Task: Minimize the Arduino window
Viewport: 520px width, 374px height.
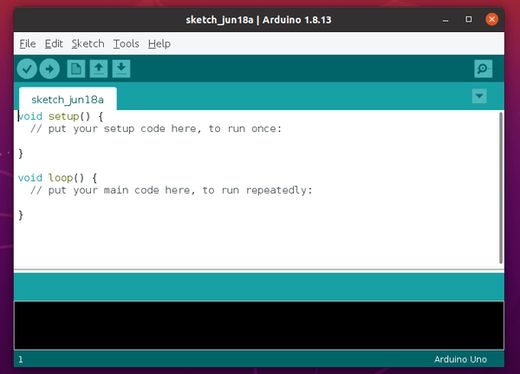Action: tap(445, 20)
